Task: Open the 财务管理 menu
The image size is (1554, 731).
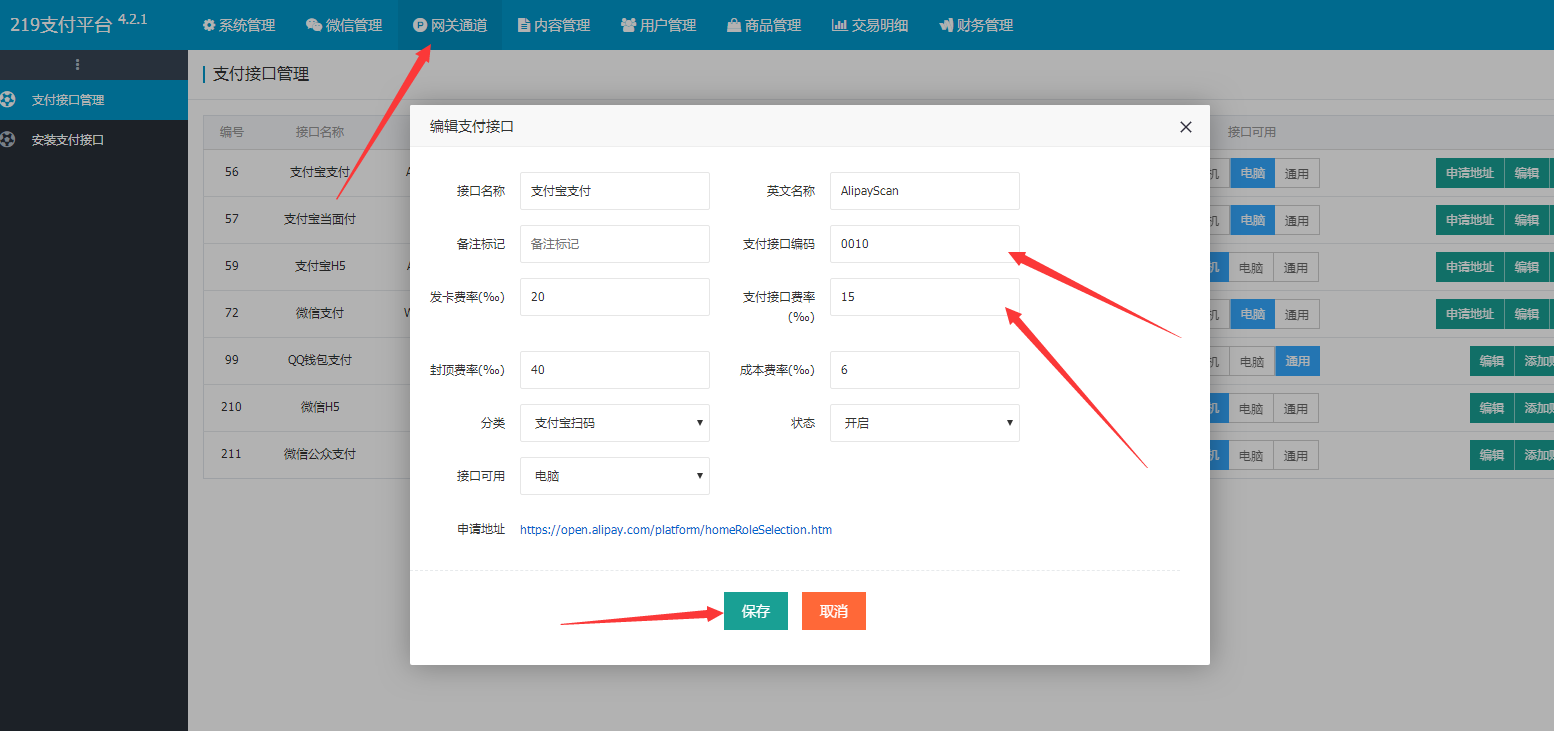Action: click(x=976, y=25)
